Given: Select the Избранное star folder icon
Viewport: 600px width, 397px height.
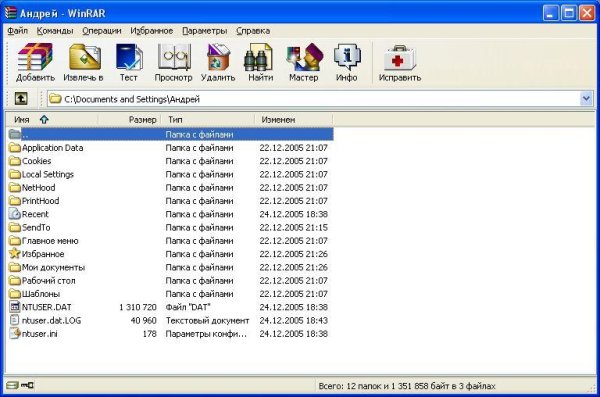Looking at the screenshot, I should click(15, 253).
